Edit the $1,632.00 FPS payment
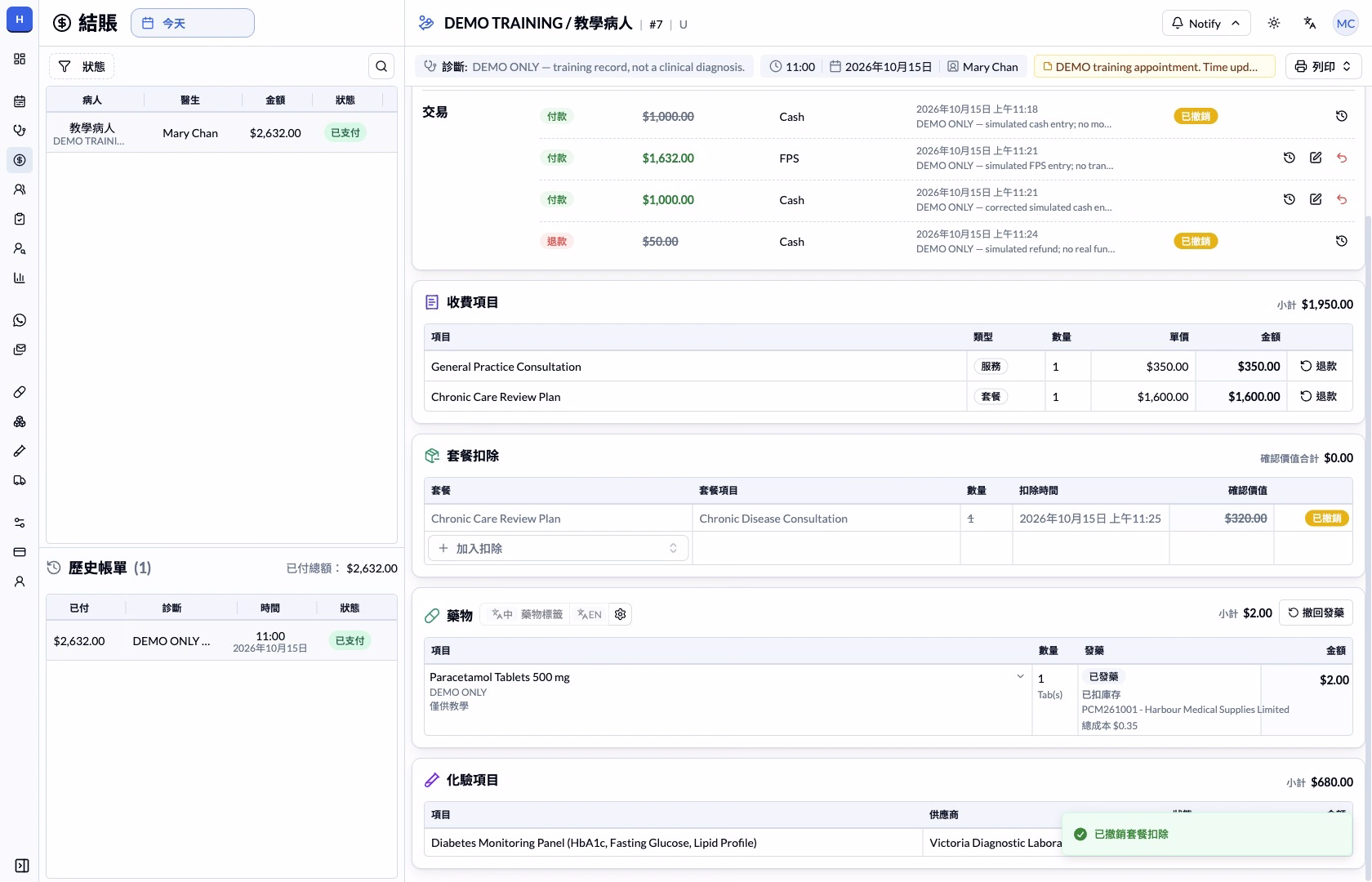Image resolution: width=1372 pixels, height=882 pixels. (1316, 158)
